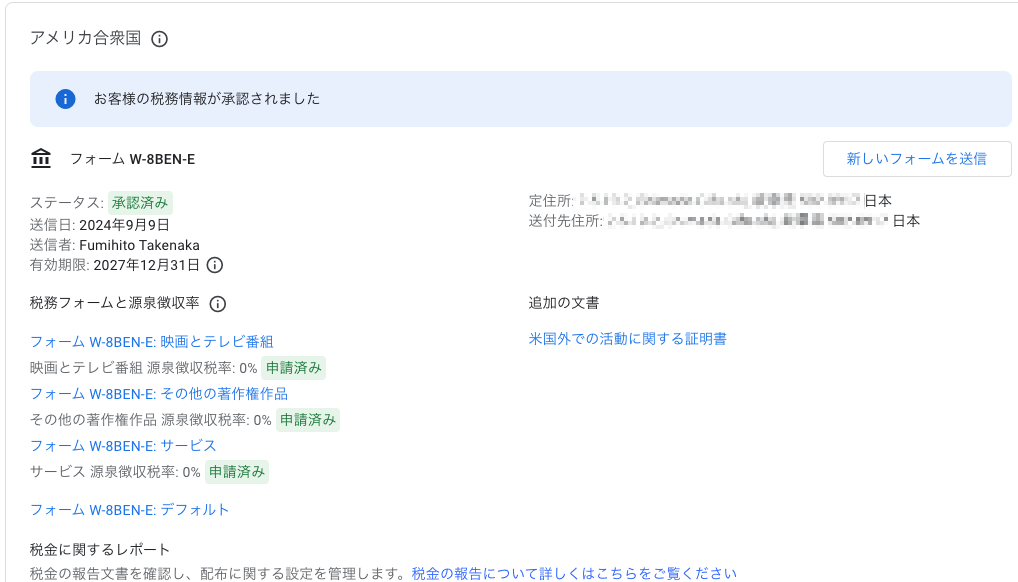Click info icon beside 税務フォームと源泉徴収率
The width and height of the screenshot is (1018, 582).
pos(217,303)
